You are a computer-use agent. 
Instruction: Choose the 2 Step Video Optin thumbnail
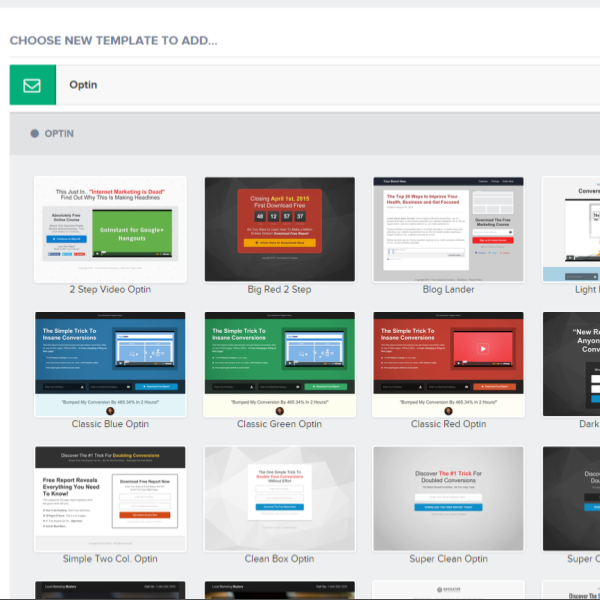110,229
